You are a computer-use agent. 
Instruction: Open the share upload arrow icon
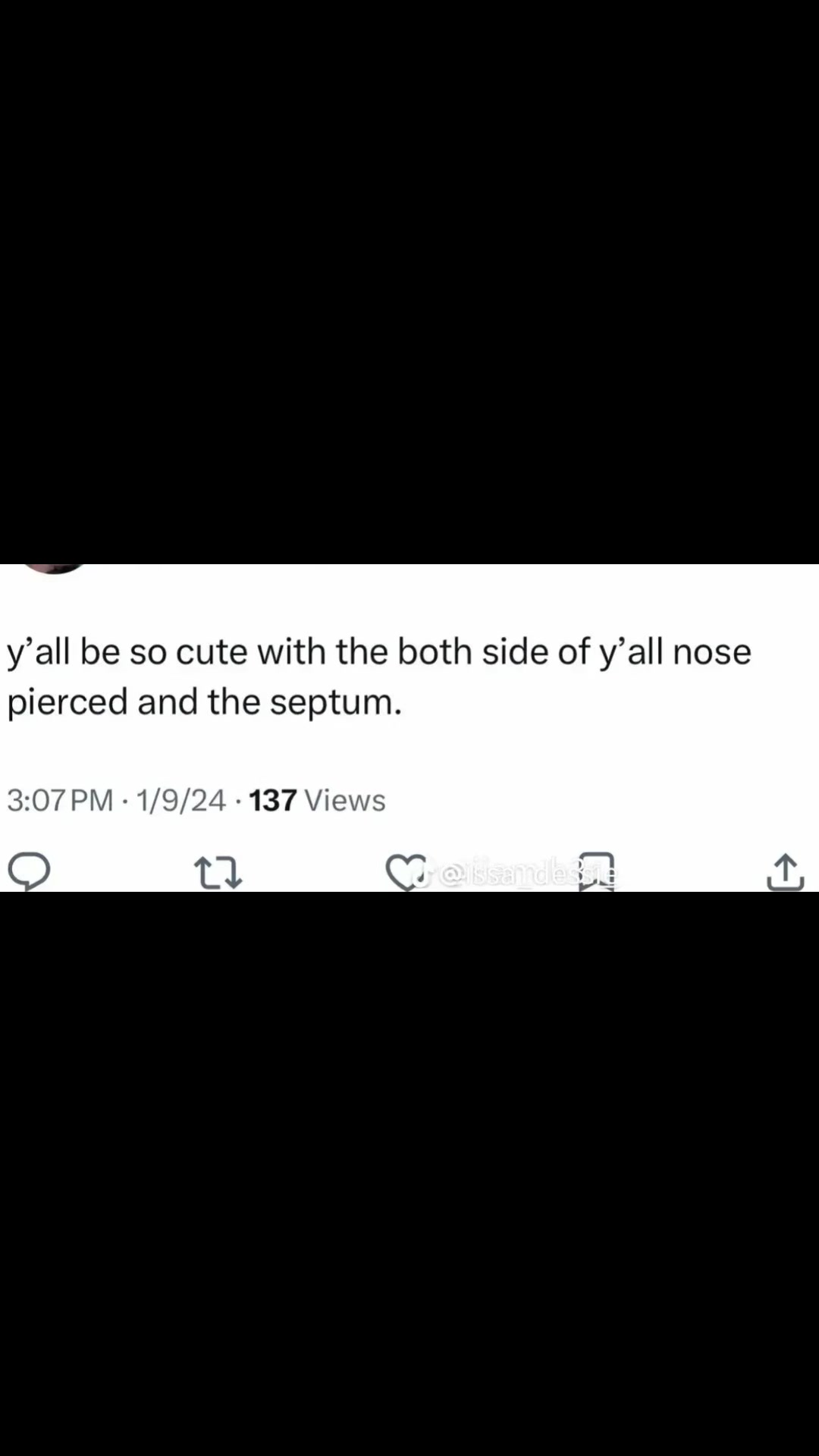tap(785, 872)
